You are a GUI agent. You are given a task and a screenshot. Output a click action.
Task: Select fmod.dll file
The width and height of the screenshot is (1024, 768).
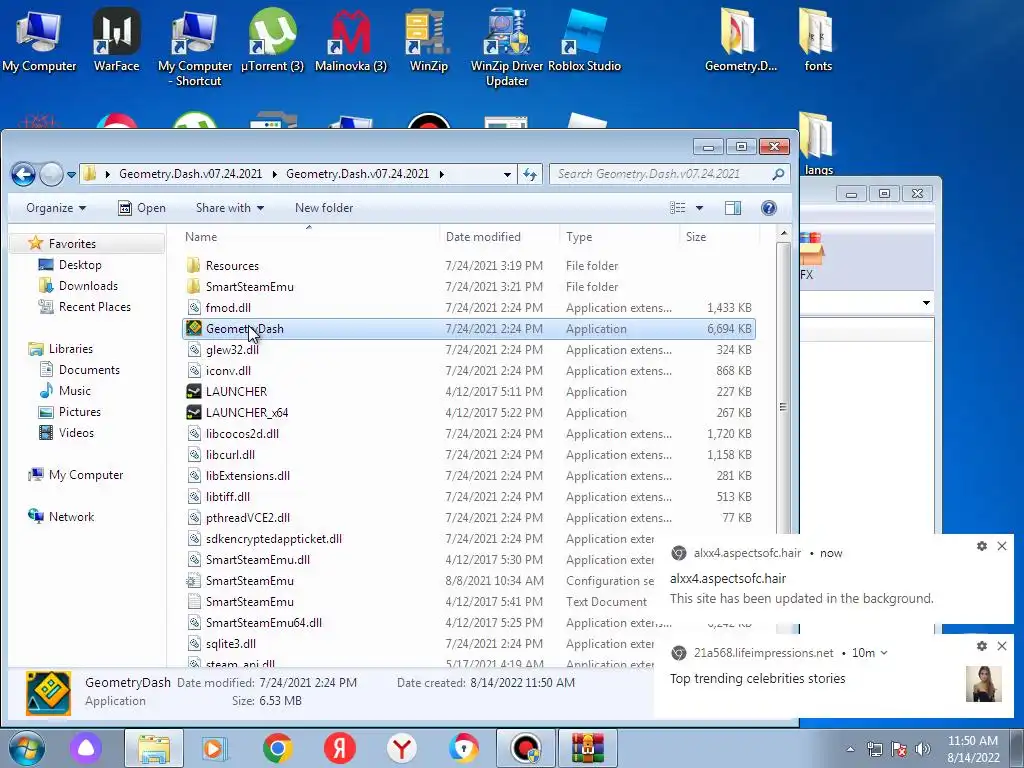468,308
